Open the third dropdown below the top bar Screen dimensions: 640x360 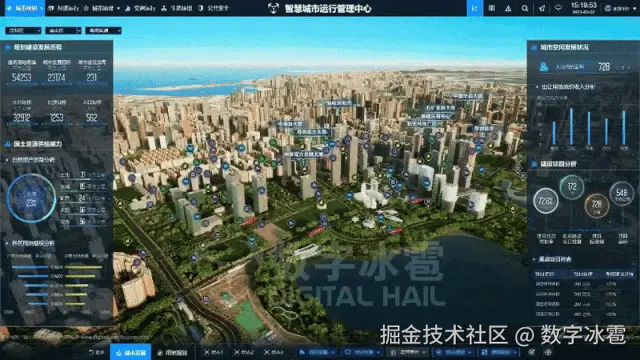(x=103, y=31)
